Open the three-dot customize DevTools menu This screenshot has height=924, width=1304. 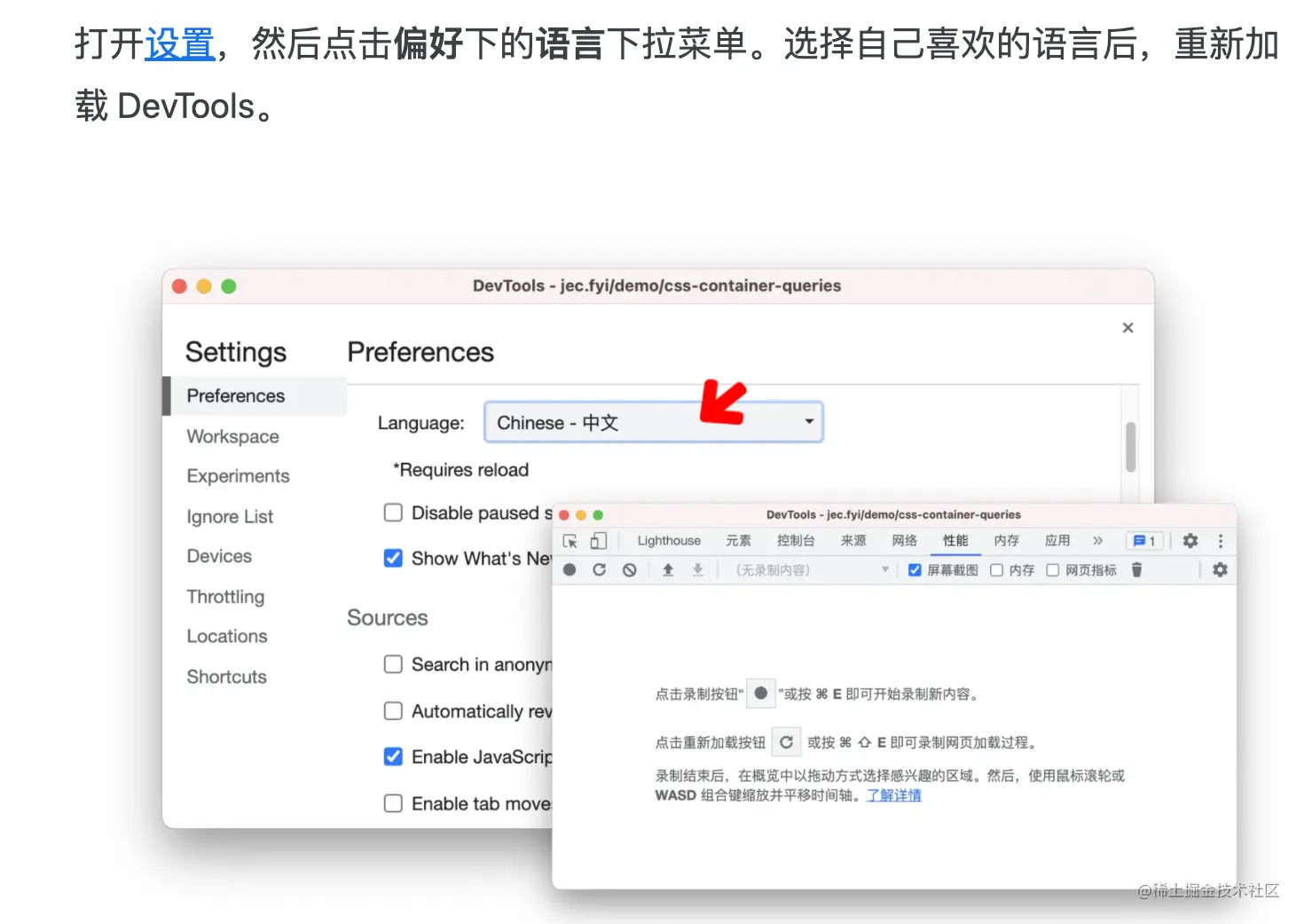click(1221, 541)
